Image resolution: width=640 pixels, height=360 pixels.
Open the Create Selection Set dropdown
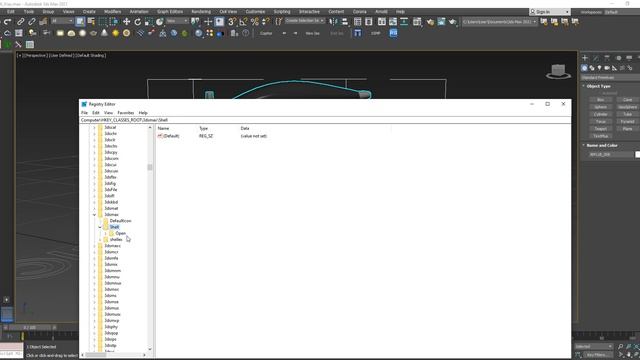click(x=304, y=21)
